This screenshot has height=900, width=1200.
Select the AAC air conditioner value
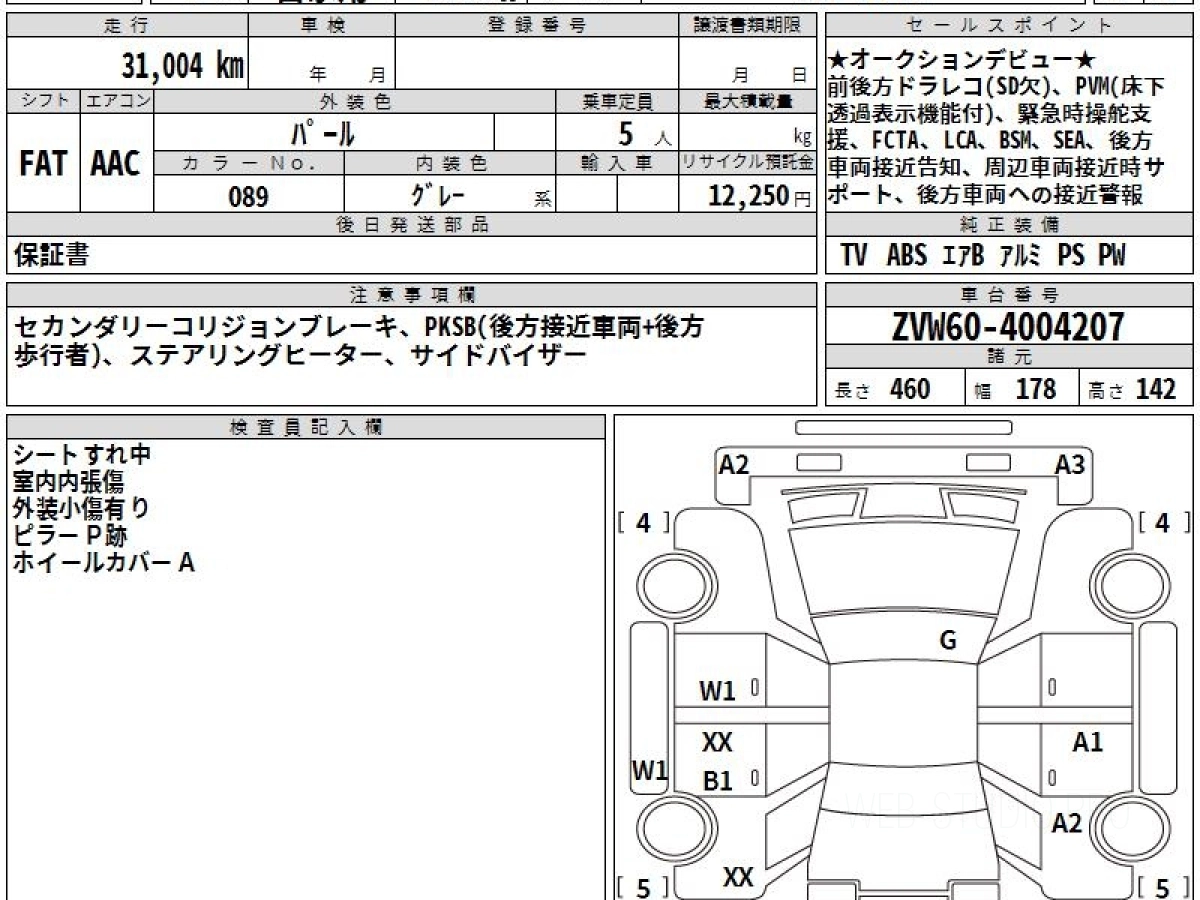coord(115,164)
